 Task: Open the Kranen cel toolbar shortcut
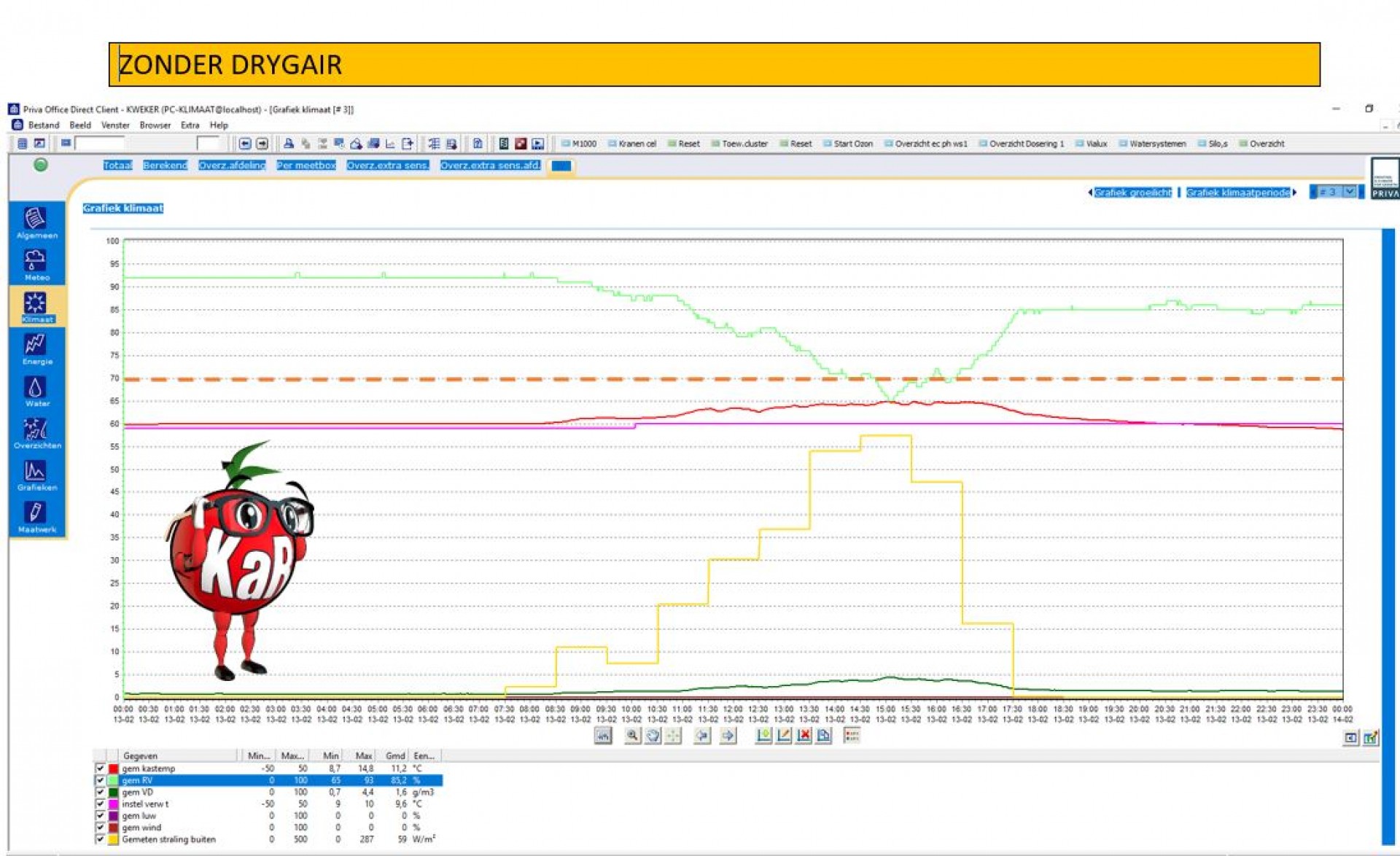(632, 144)
